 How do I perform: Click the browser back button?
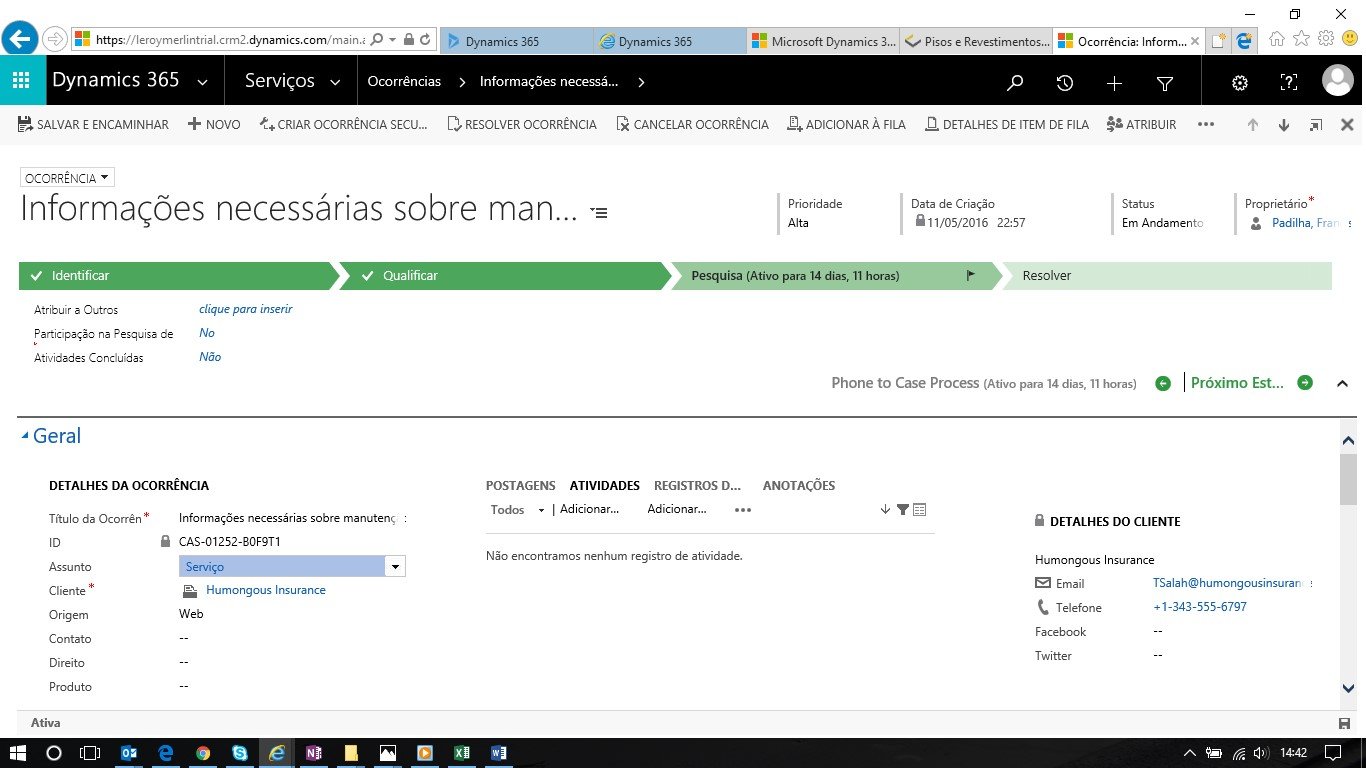[x=21, y=39]
